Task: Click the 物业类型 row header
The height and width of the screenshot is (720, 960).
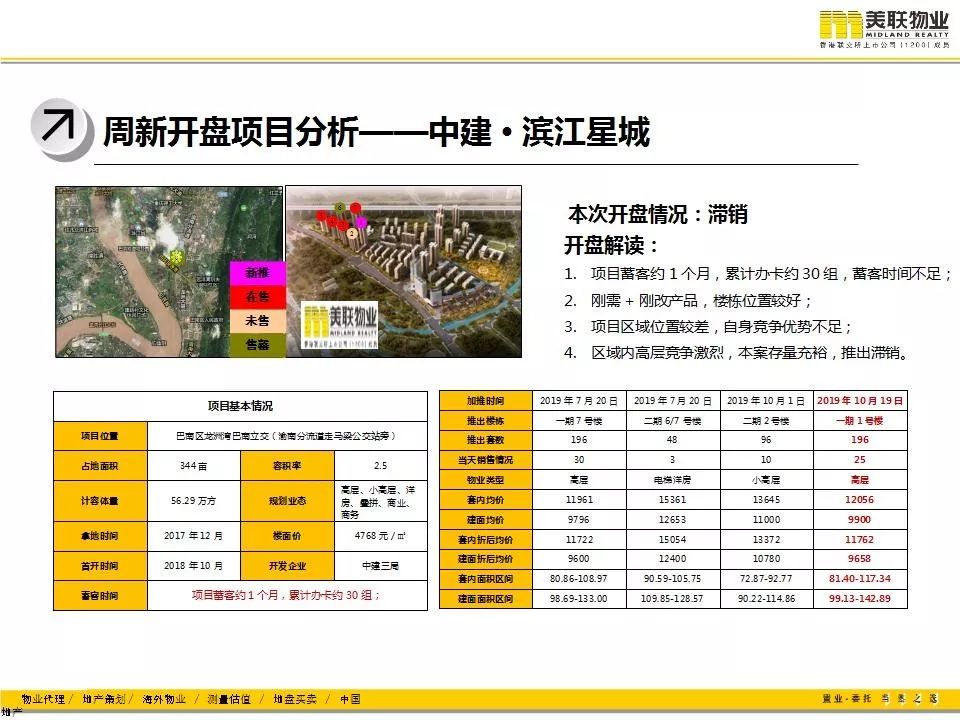Action: tap(486, 480)
